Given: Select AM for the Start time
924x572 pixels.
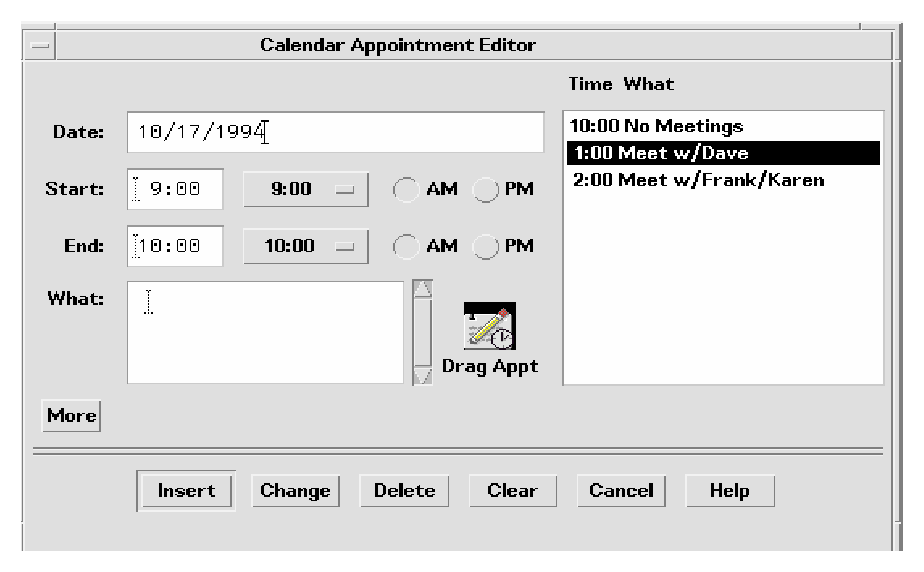Looking at the screenshot, I should tap(407, 190).
